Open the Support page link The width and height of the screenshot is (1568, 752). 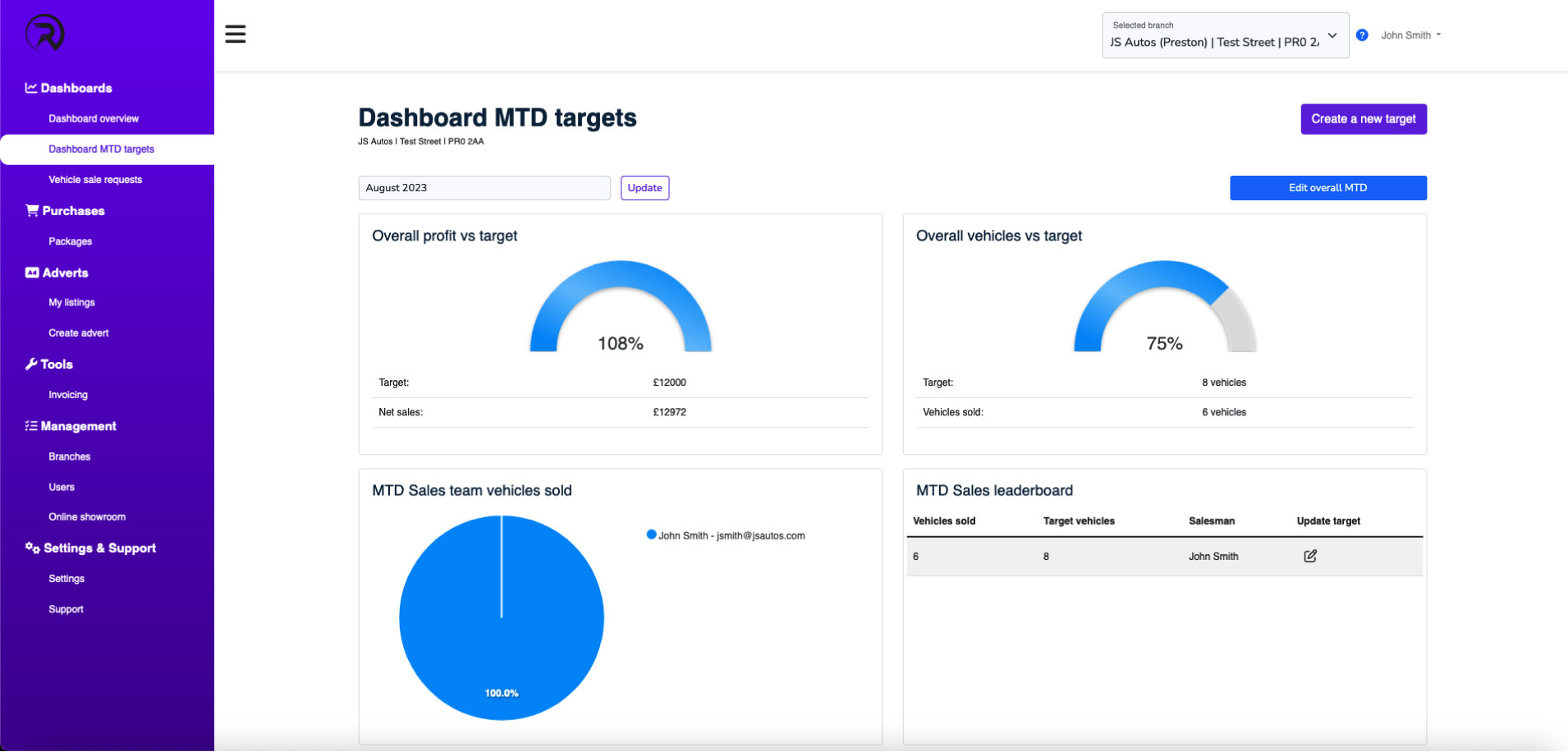66,608
